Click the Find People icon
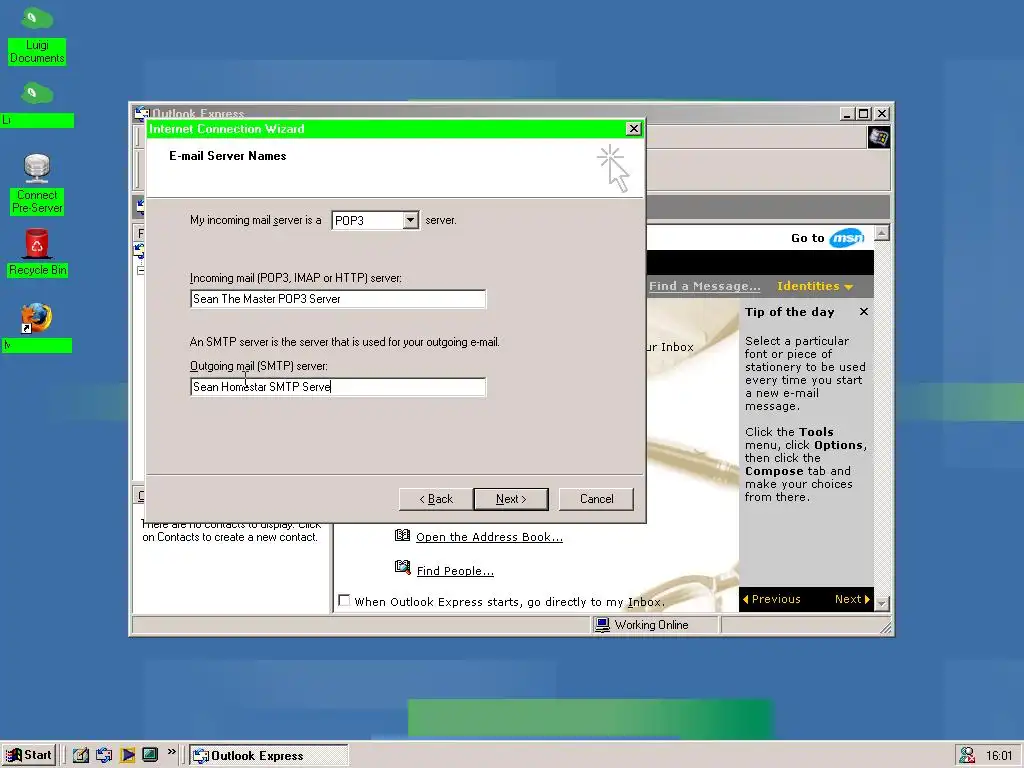The image size is (1024, 768). click(402, 567)
